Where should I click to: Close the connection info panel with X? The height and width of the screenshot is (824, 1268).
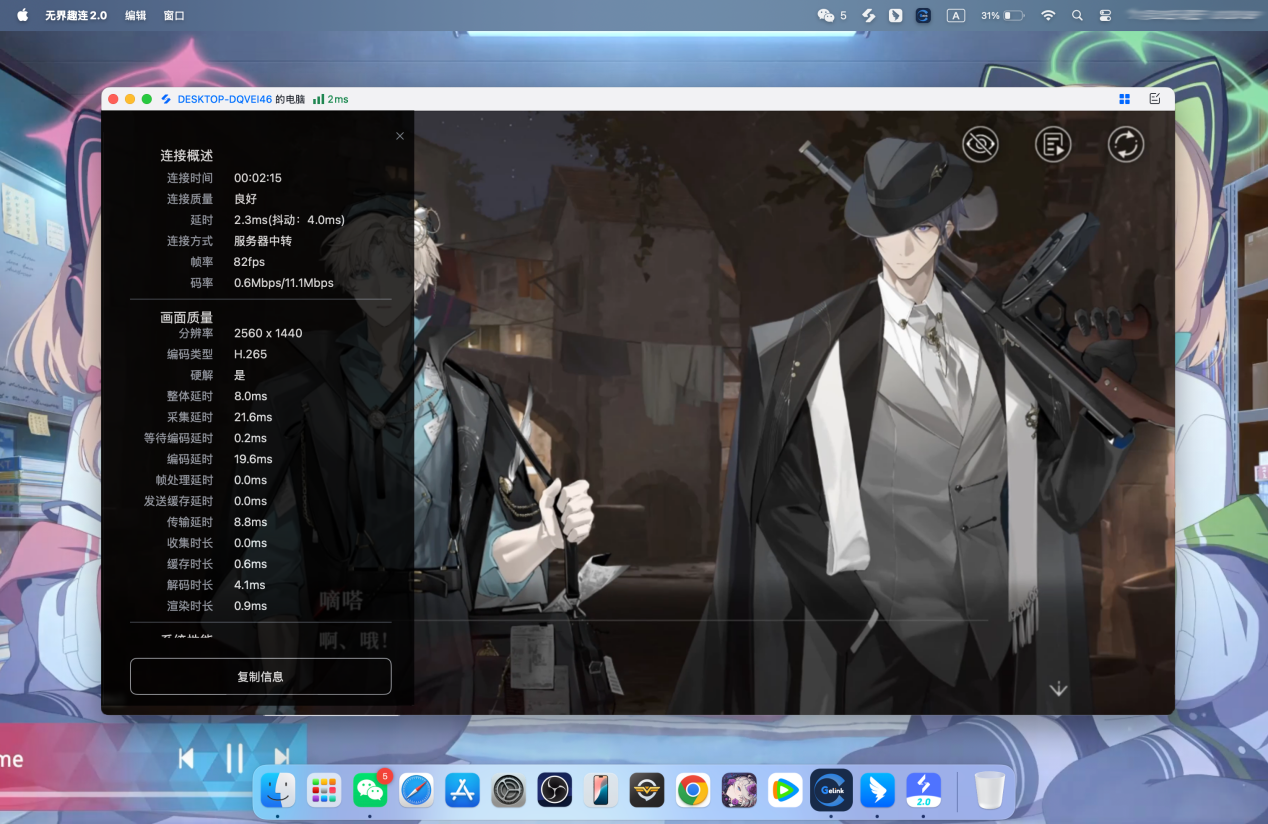[400, 136]
